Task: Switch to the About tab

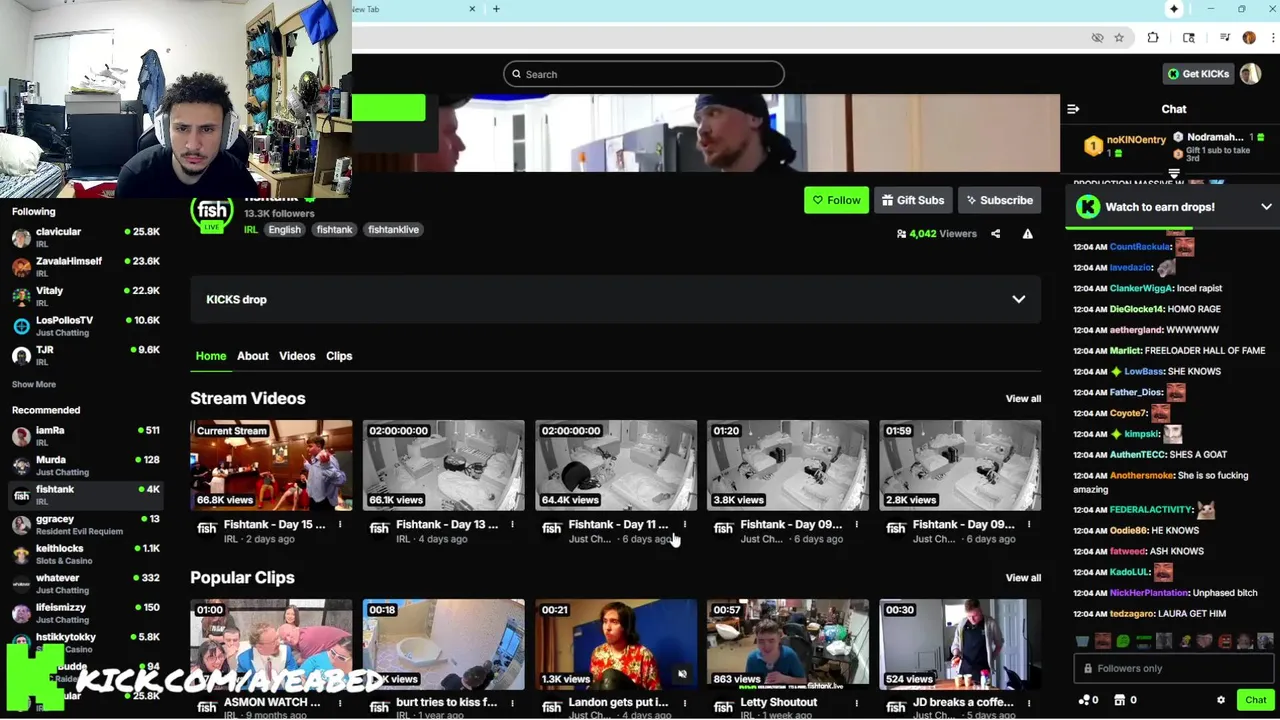Action: click(253, 356)
